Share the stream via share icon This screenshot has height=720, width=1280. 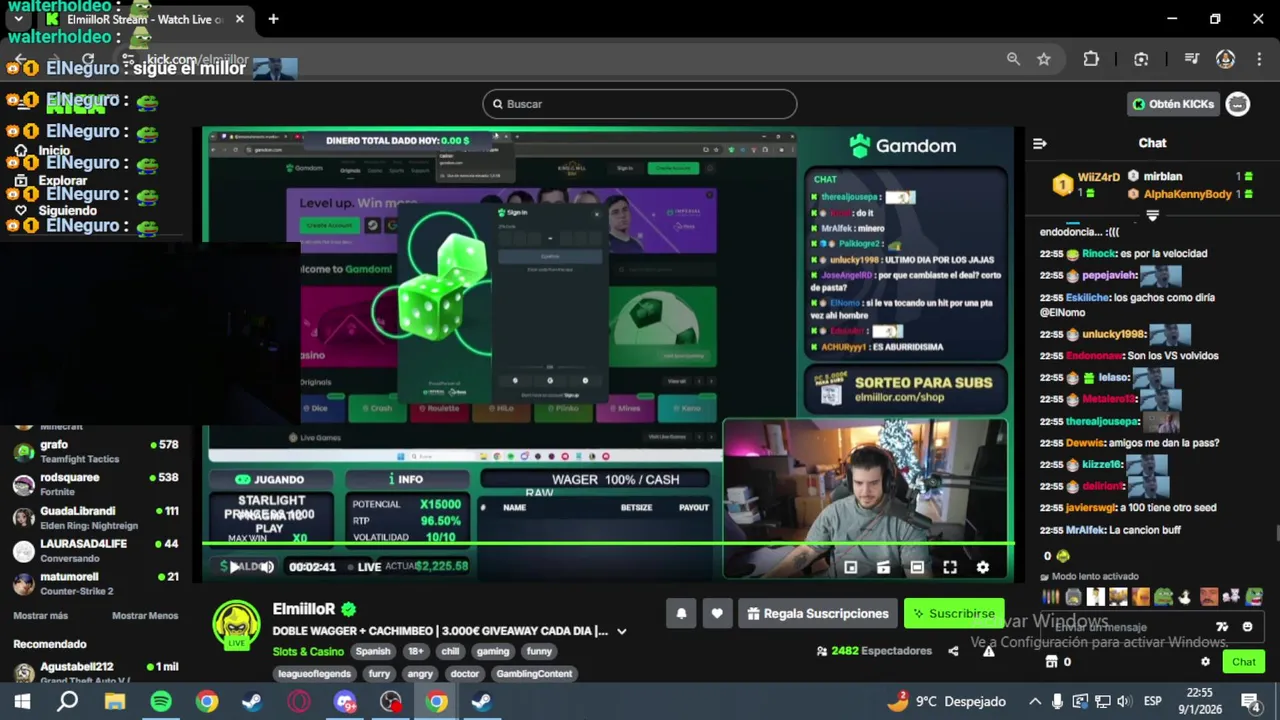pos(953,651)
